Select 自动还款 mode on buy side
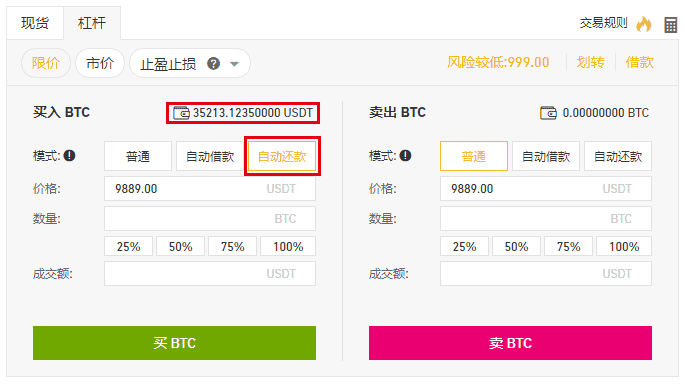The width and height of the screenshot is (685, 386). [282, 156]
